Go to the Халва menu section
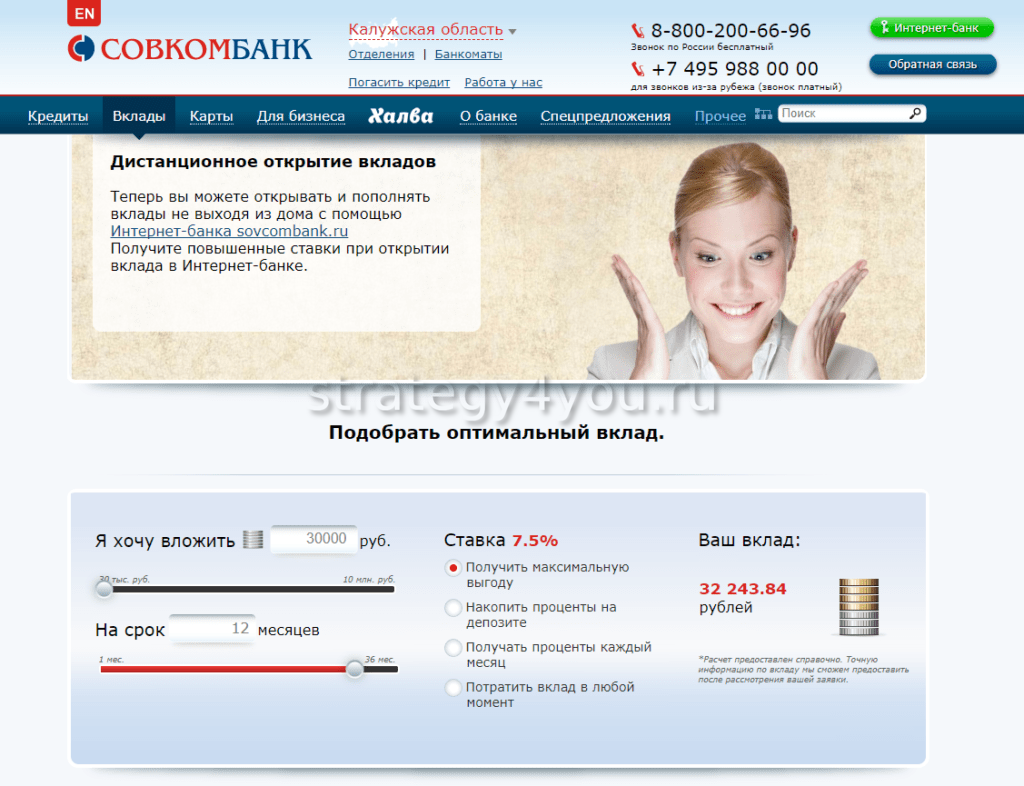This screenshot has width=1024, height=786. pos(400,116)
